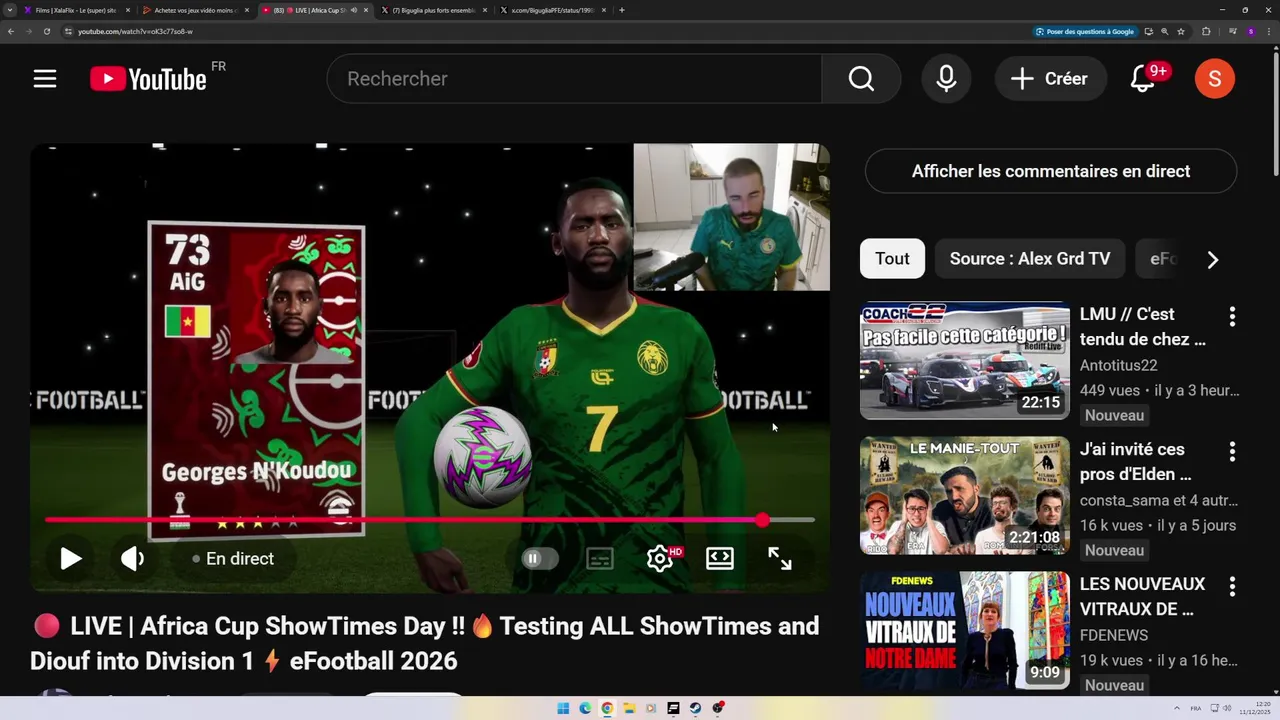The height and width of the screenshot is (720, 1280).
Task: Switch to Films XalaFlix browser tab
Action: point(78,10)
